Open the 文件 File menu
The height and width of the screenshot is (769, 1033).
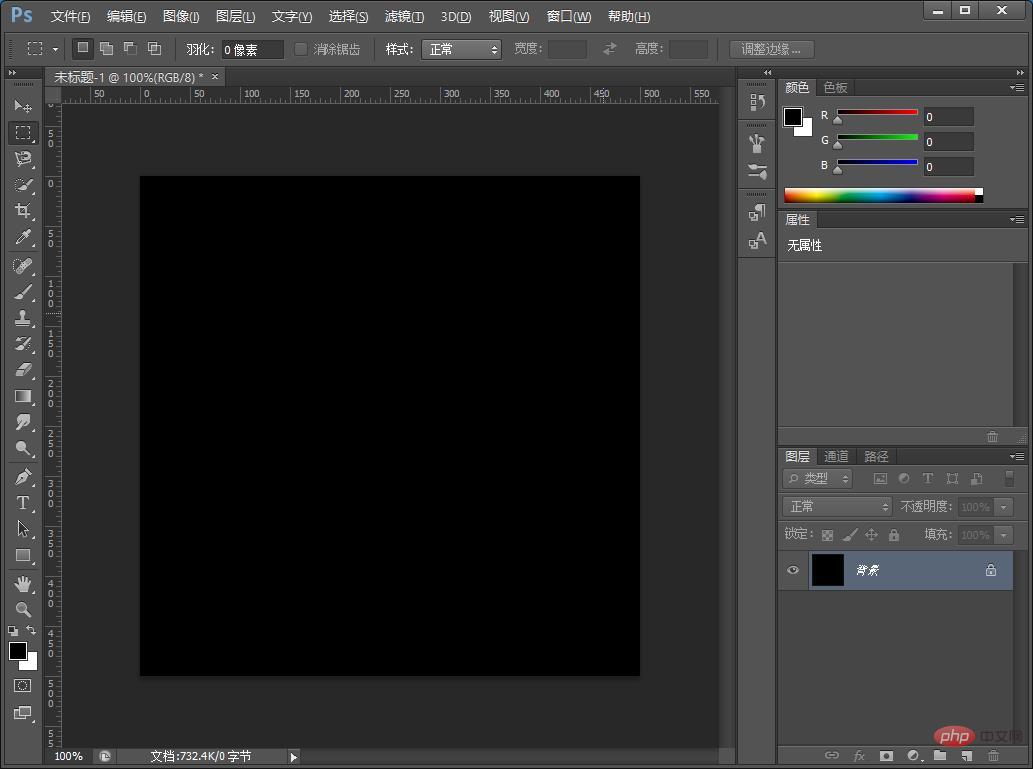(x=70, y=16)
